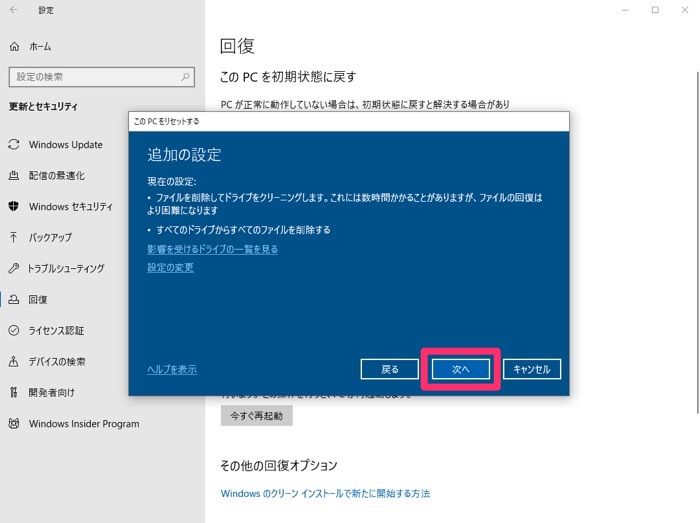Click この PC をリセットする dialog title
700x523 pixels.
(x=167, y=121)
